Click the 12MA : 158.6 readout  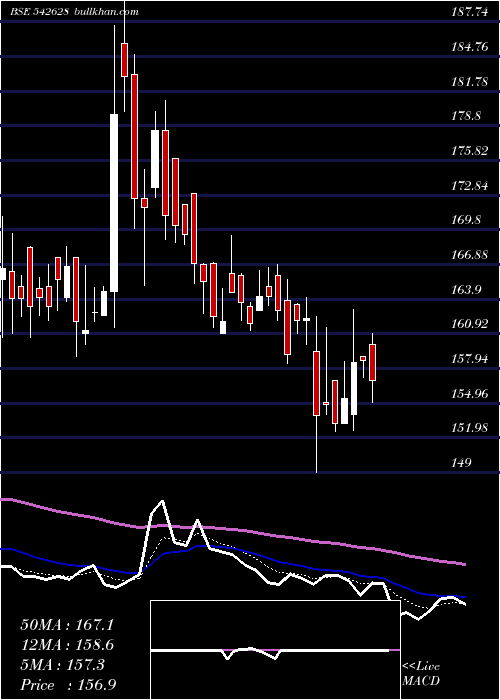pos(67,645)
